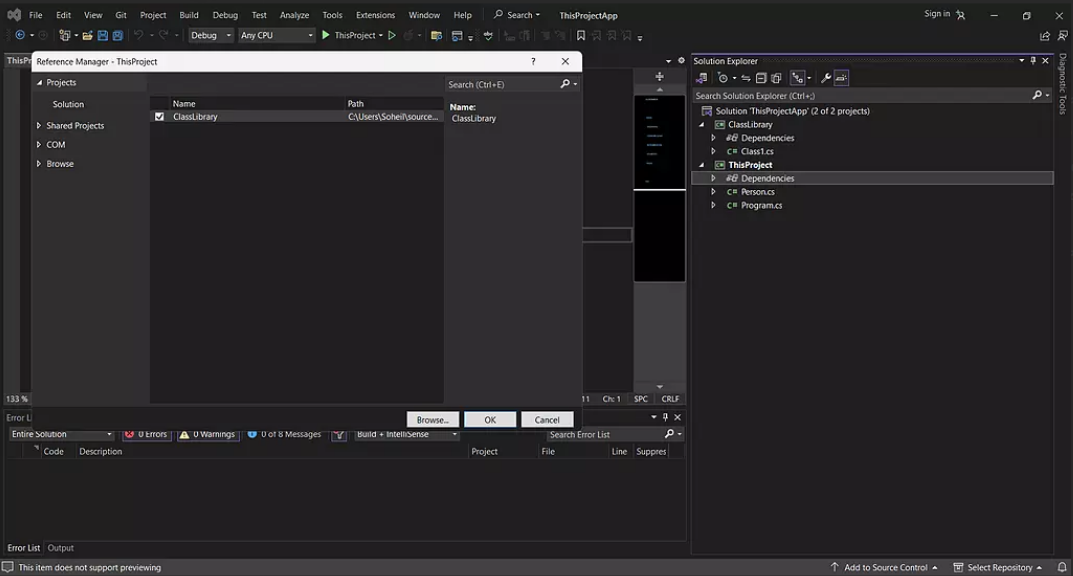Click Start Without Debugging outline play icon
The image size is (1073, 576).
pyautogui.click(x=392, y=35)
